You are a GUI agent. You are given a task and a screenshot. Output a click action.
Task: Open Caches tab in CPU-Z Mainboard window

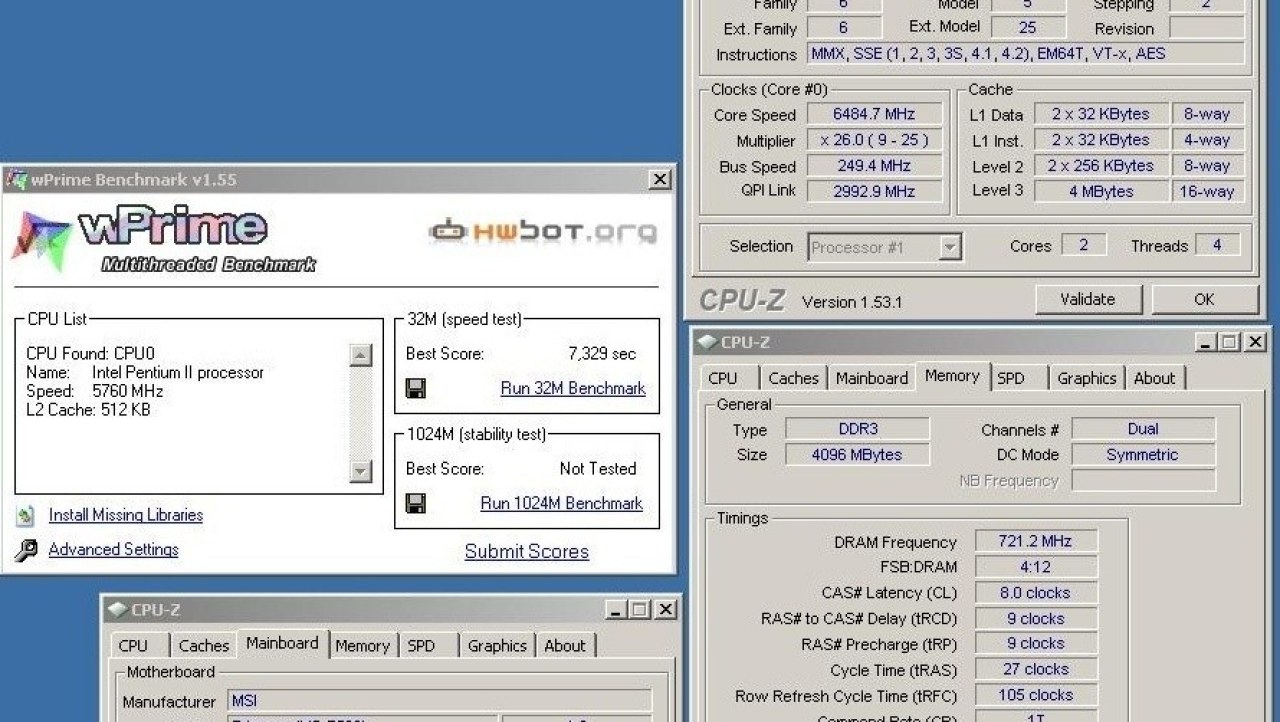click(x=204, y=646)
